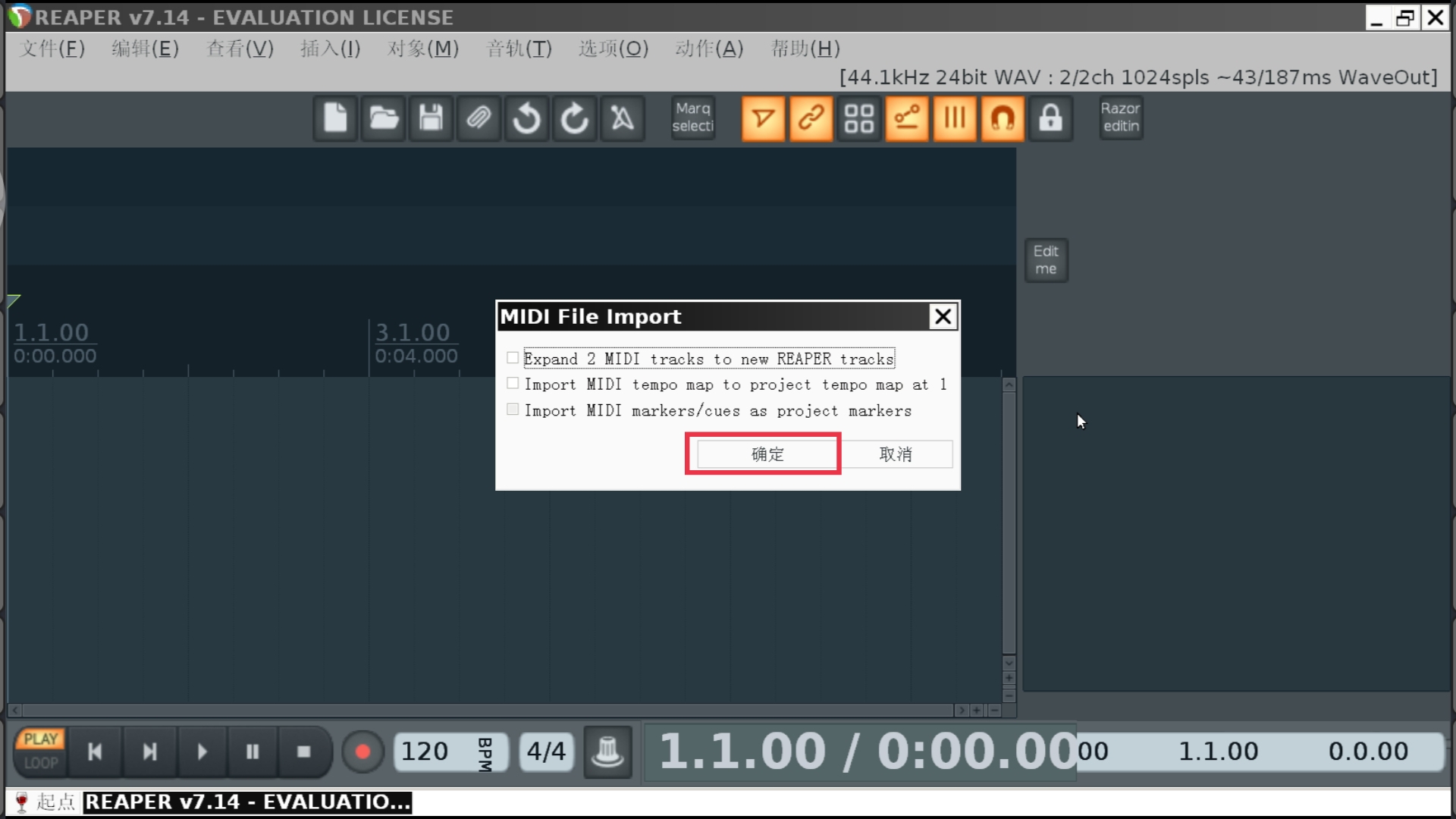Toggle the LOOP transport button
Viewport: 1456px width, 819px height.
pos(40,763)
